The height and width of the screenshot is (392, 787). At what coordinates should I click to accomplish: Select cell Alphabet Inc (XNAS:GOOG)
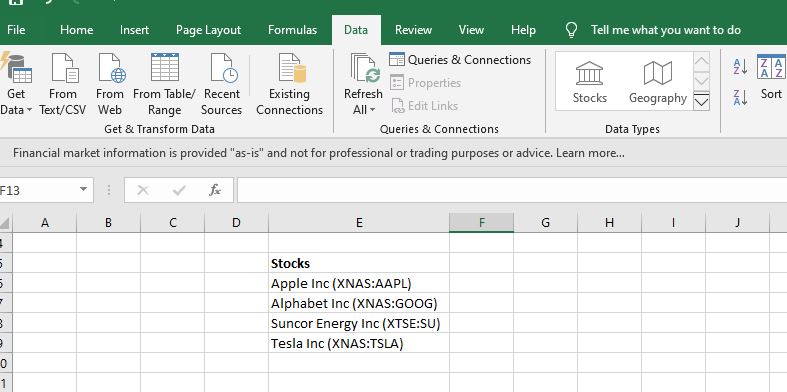tap(359, 304)
